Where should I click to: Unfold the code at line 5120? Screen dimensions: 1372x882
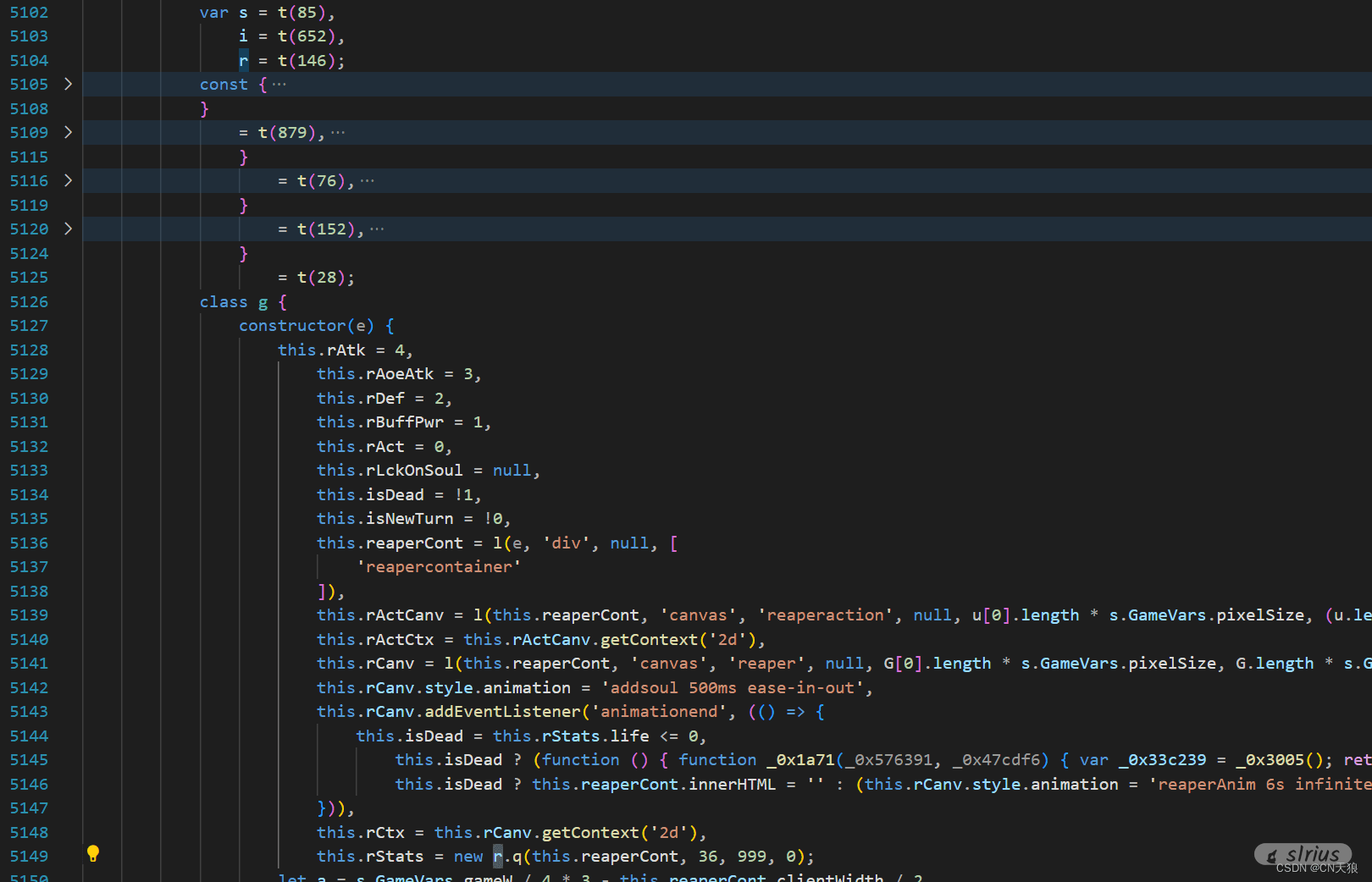tap(68, 229)
